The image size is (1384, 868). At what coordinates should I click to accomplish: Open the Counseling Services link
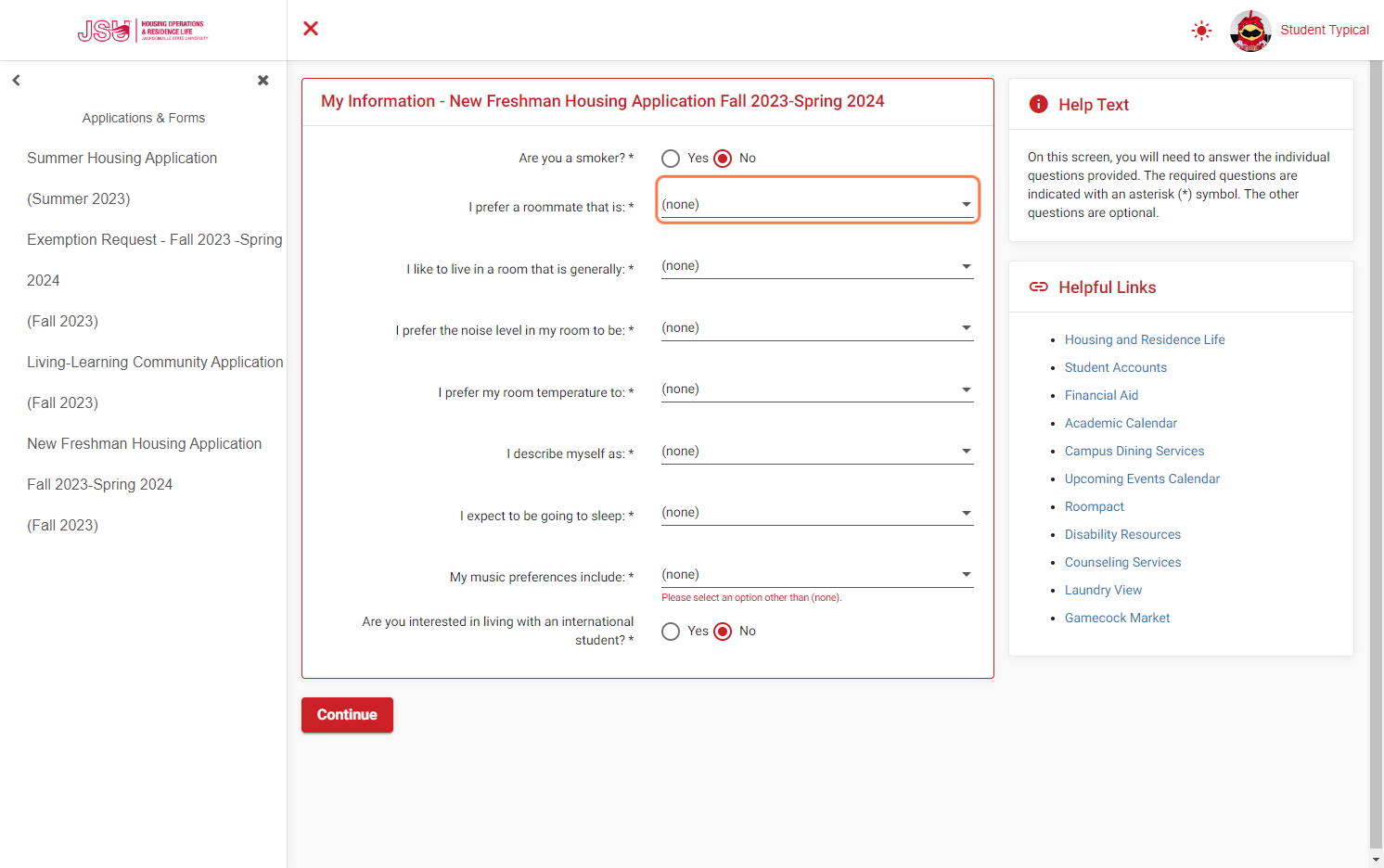pyautogui.click(x=1122, y=562)
